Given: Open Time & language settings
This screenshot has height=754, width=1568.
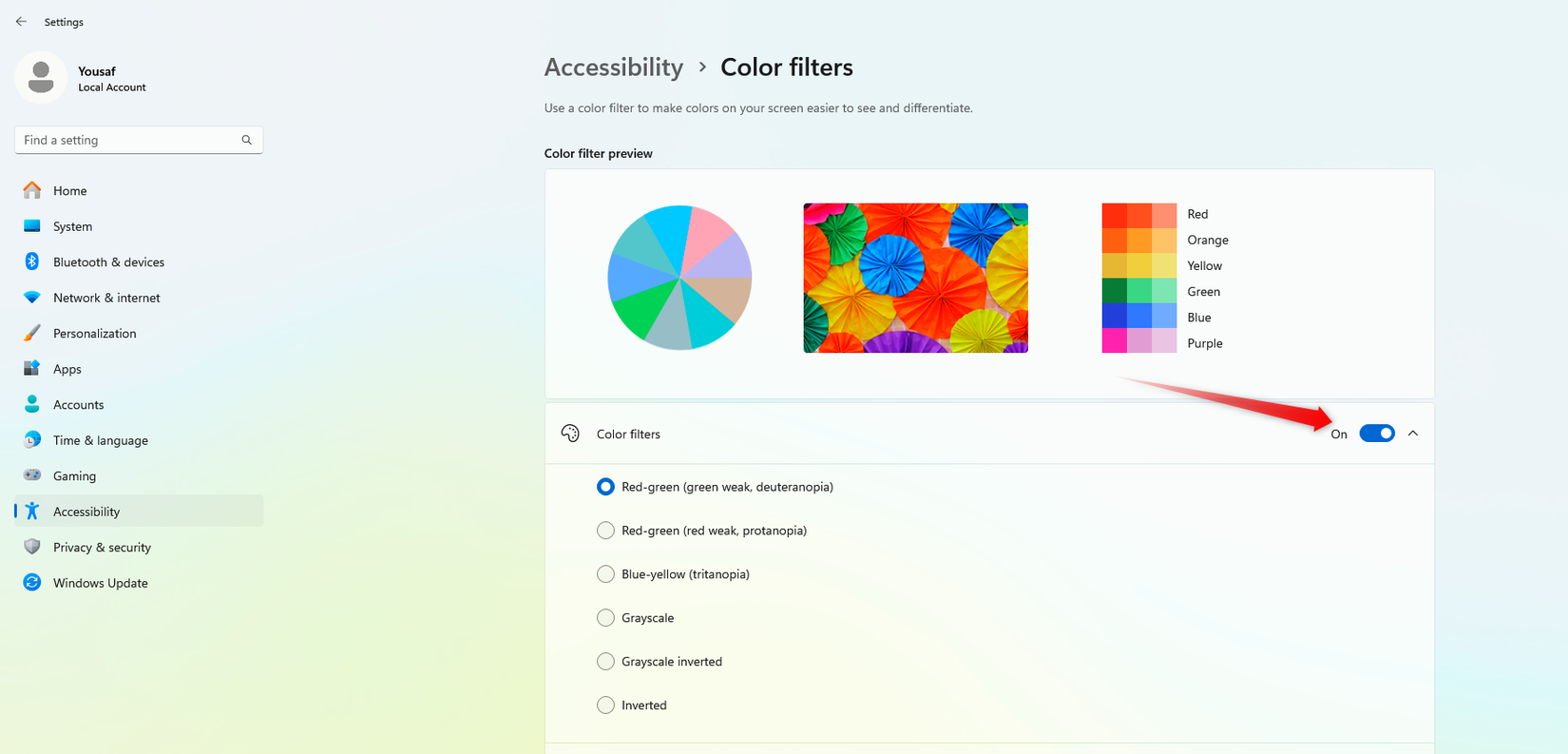Looking at the screenshot, I should click(x=31, y=440).
